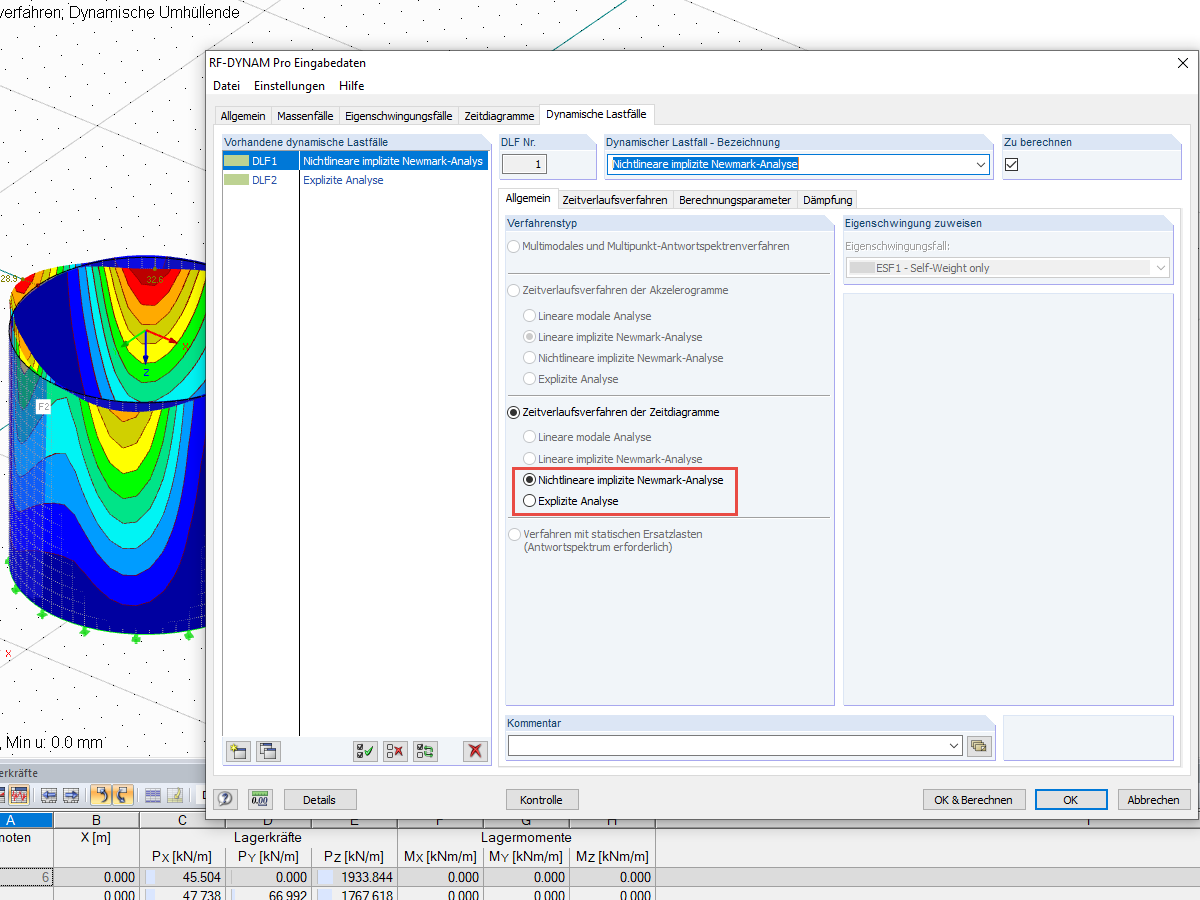Click the Abbrechen button

click(x=1154, y=800)
